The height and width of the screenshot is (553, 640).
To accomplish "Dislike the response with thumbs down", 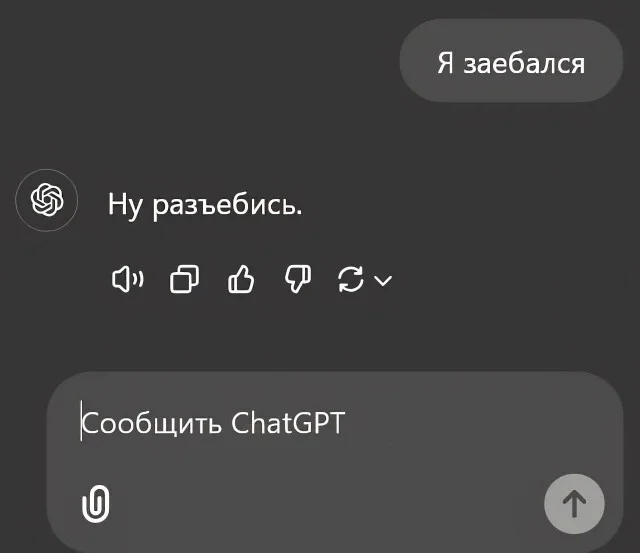I will (x=298, y=281).
